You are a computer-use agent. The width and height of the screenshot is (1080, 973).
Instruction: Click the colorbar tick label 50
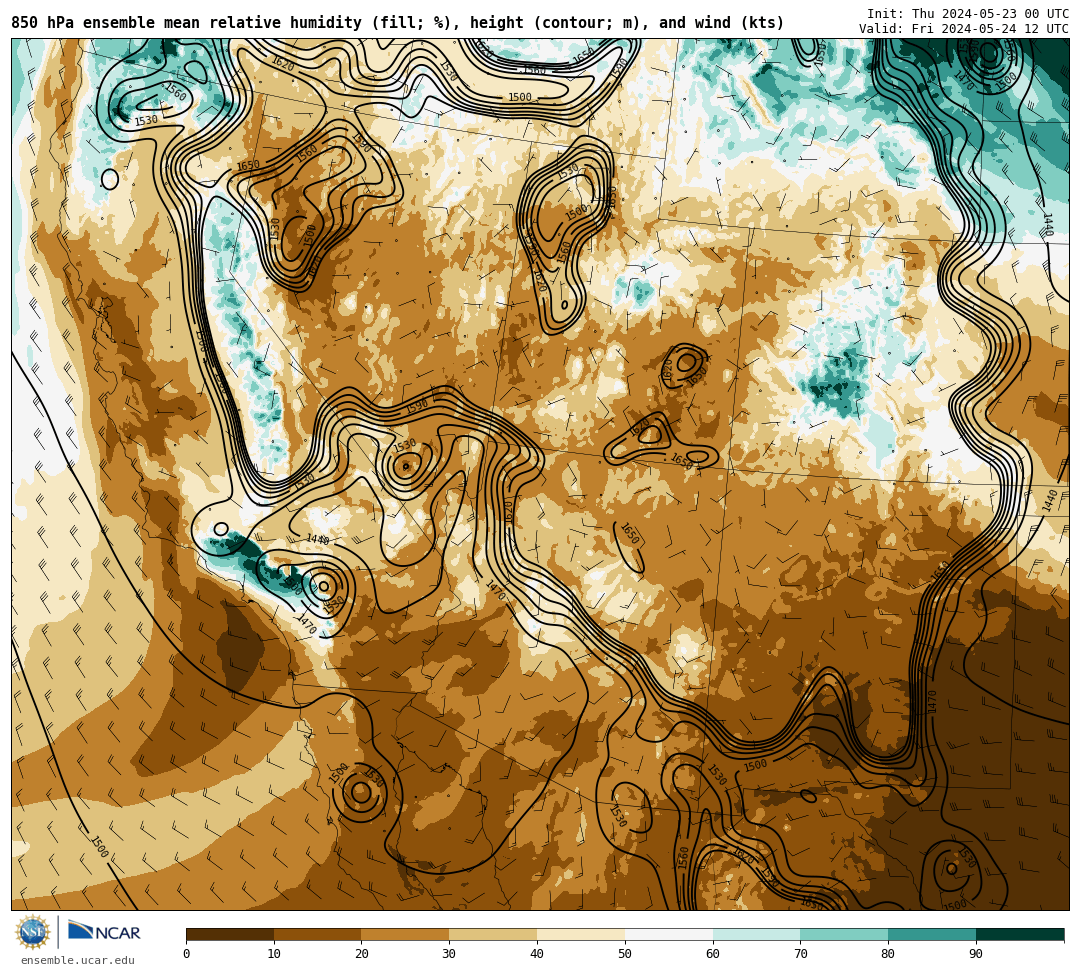[625, 954]
